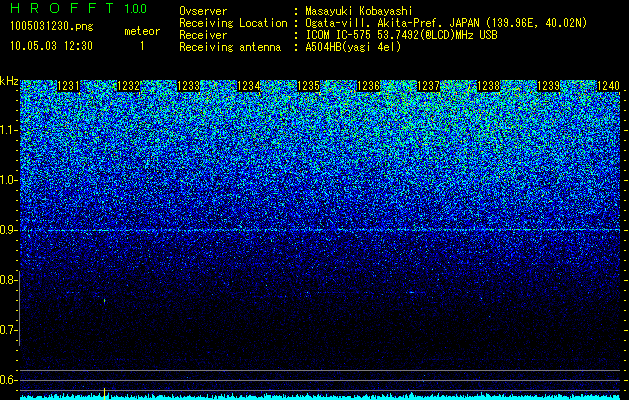The height and width of the screenshot is (400, 629).
Task: Click the 0.9 kHz axis label
Action: [8, 230]
